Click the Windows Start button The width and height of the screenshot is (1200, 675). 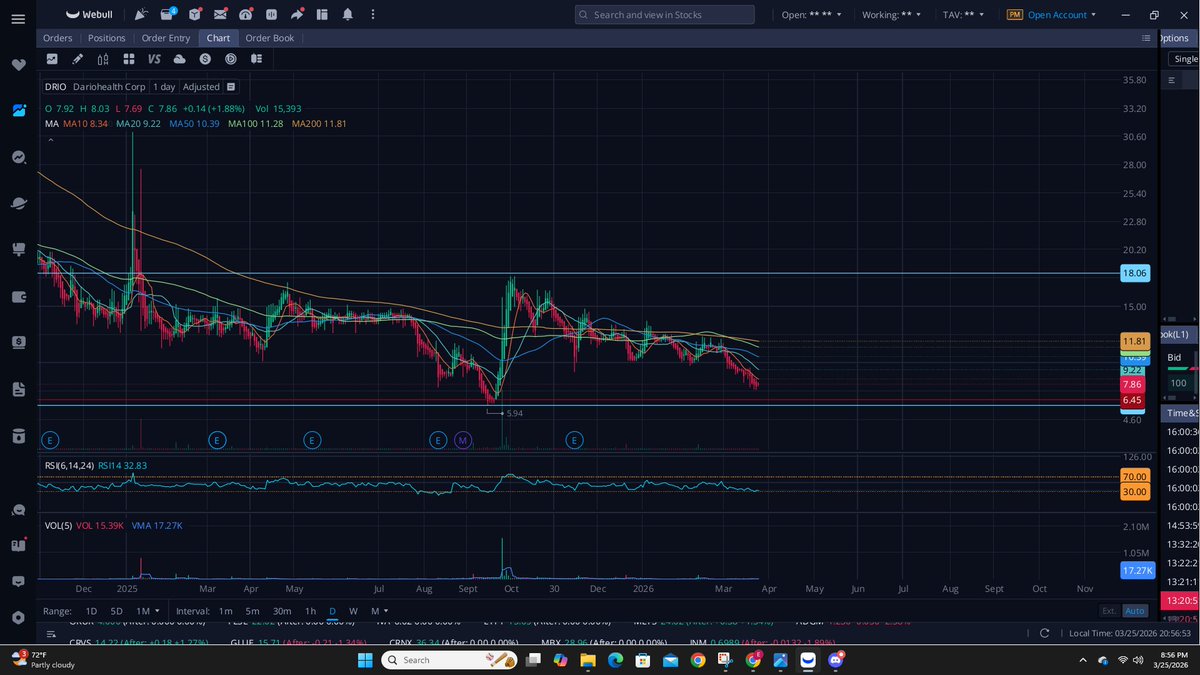[365, 660]
